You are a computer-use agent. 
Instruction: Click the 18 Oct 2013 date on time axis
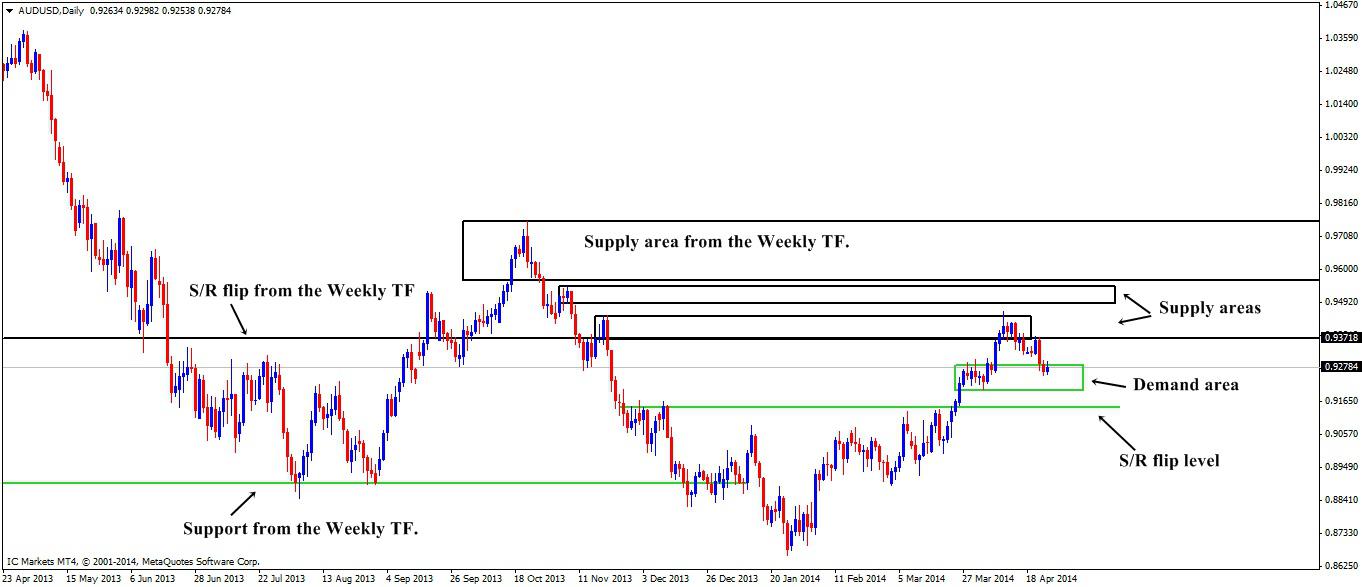point(539,579)
